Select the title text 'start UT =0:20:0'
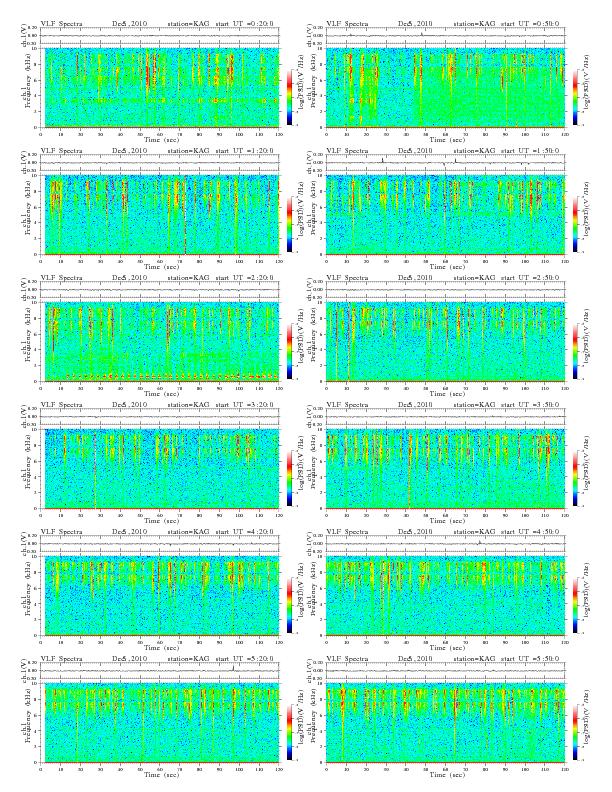612x792 pixels. coord(244,24)
